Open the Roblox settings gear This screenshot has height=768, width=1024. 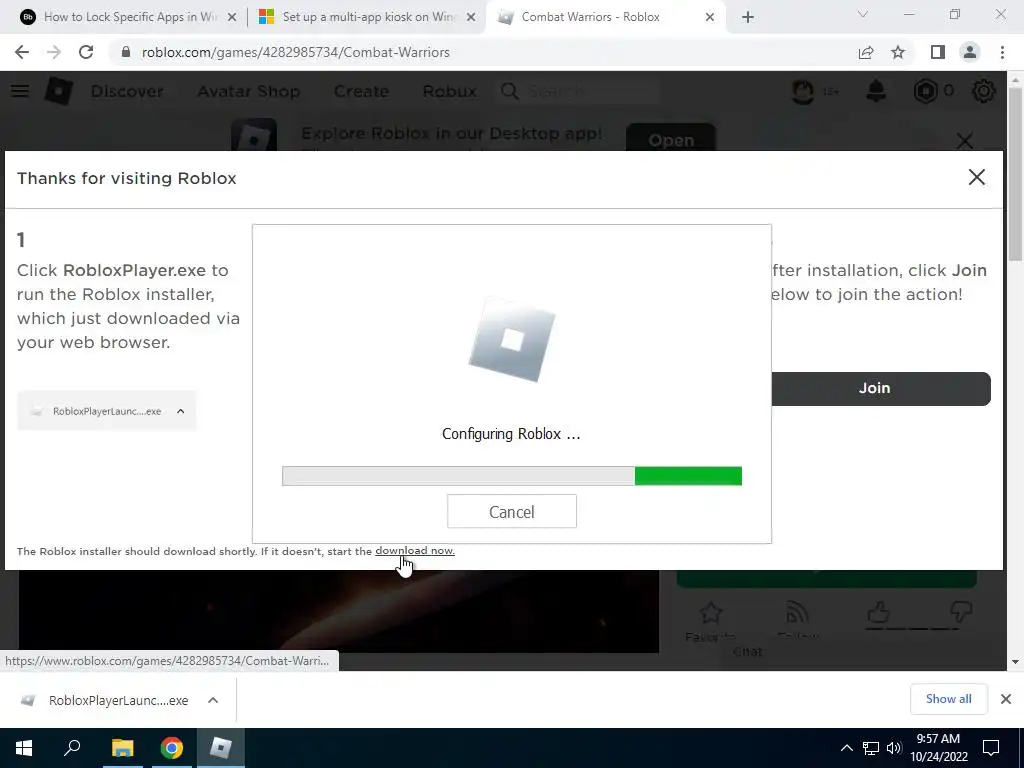[x=984, y=91]
